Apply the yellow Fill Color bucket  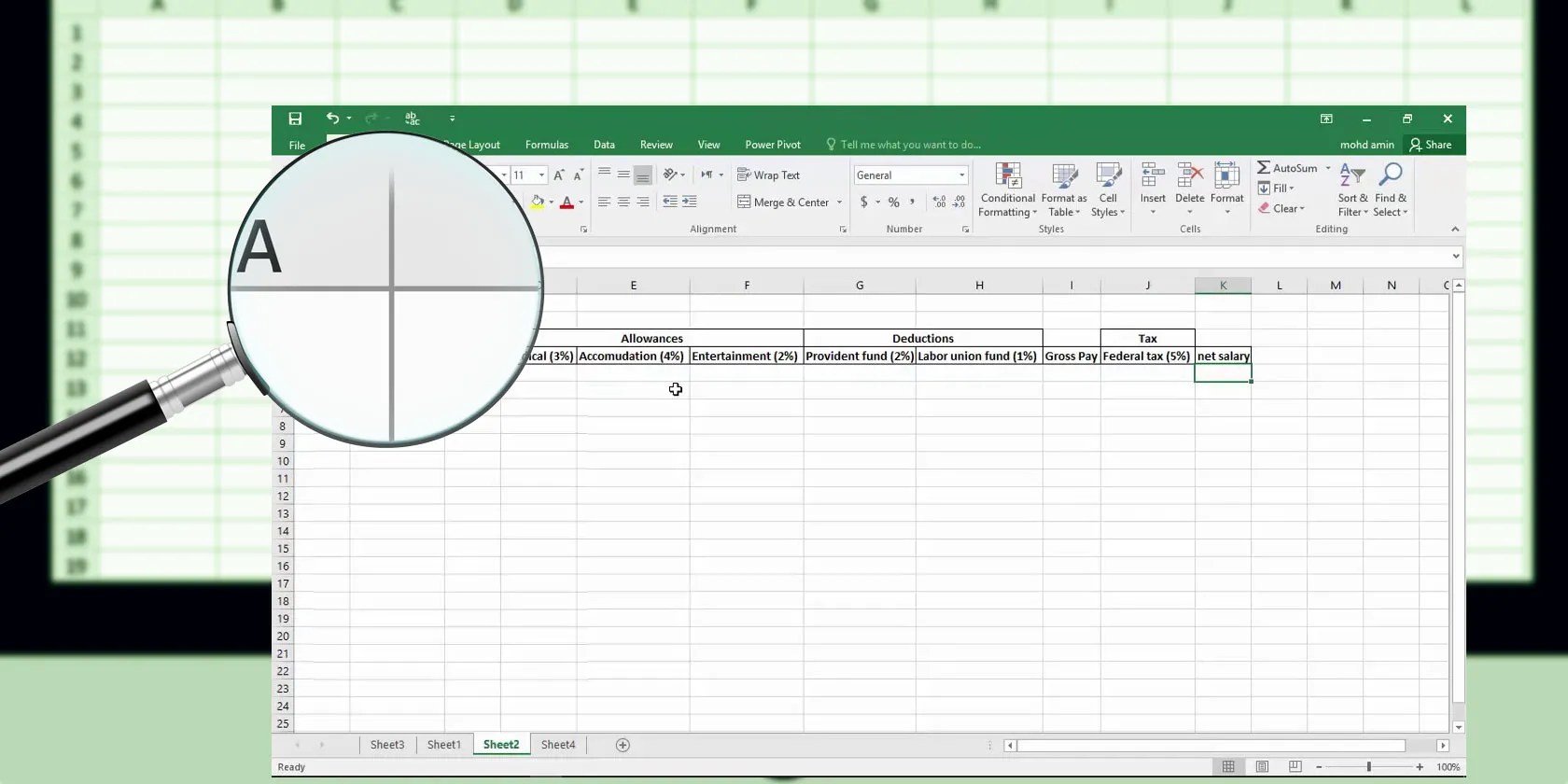538,202
